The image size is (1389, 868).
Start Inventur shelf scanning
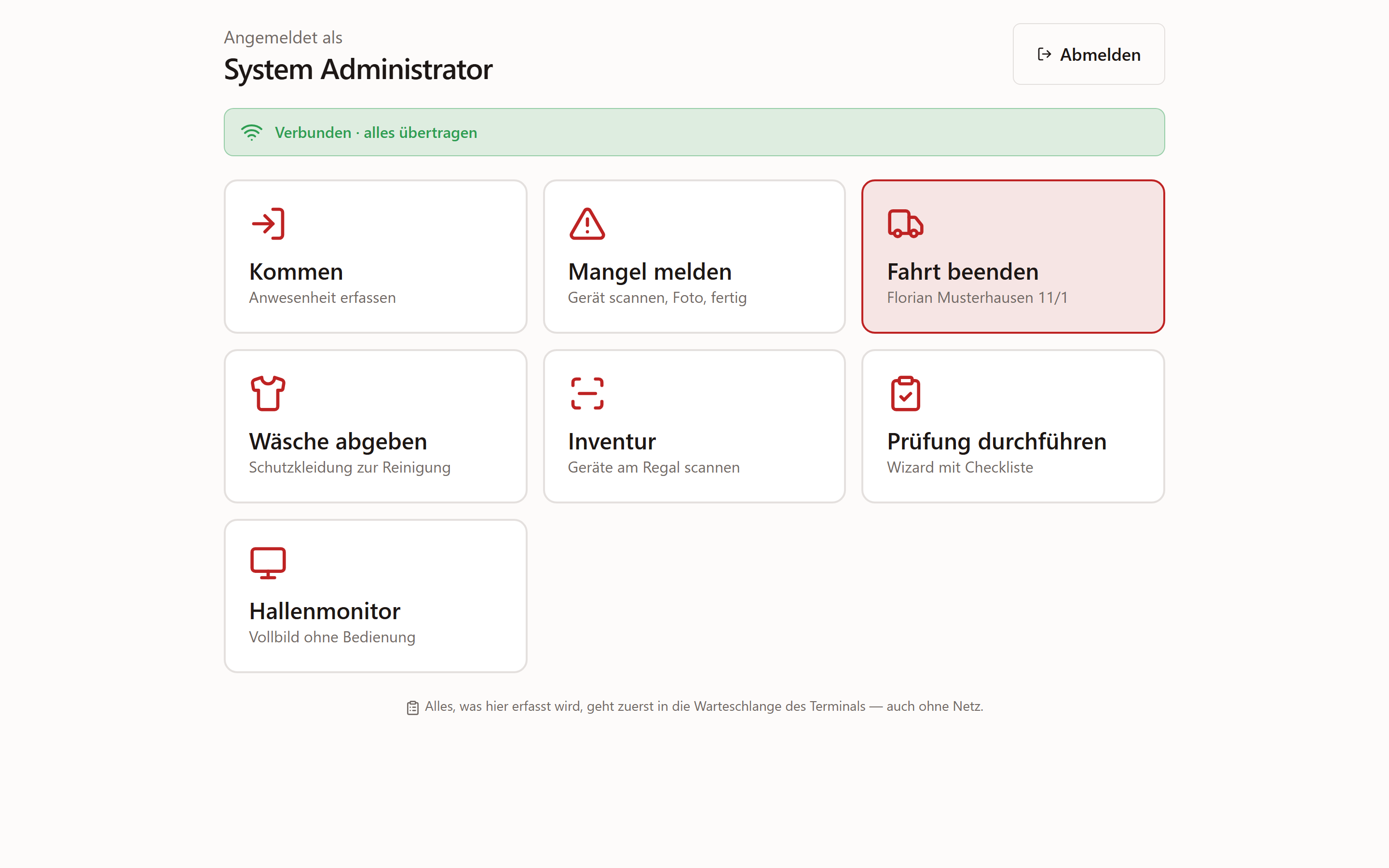click(x=694, y=427)
